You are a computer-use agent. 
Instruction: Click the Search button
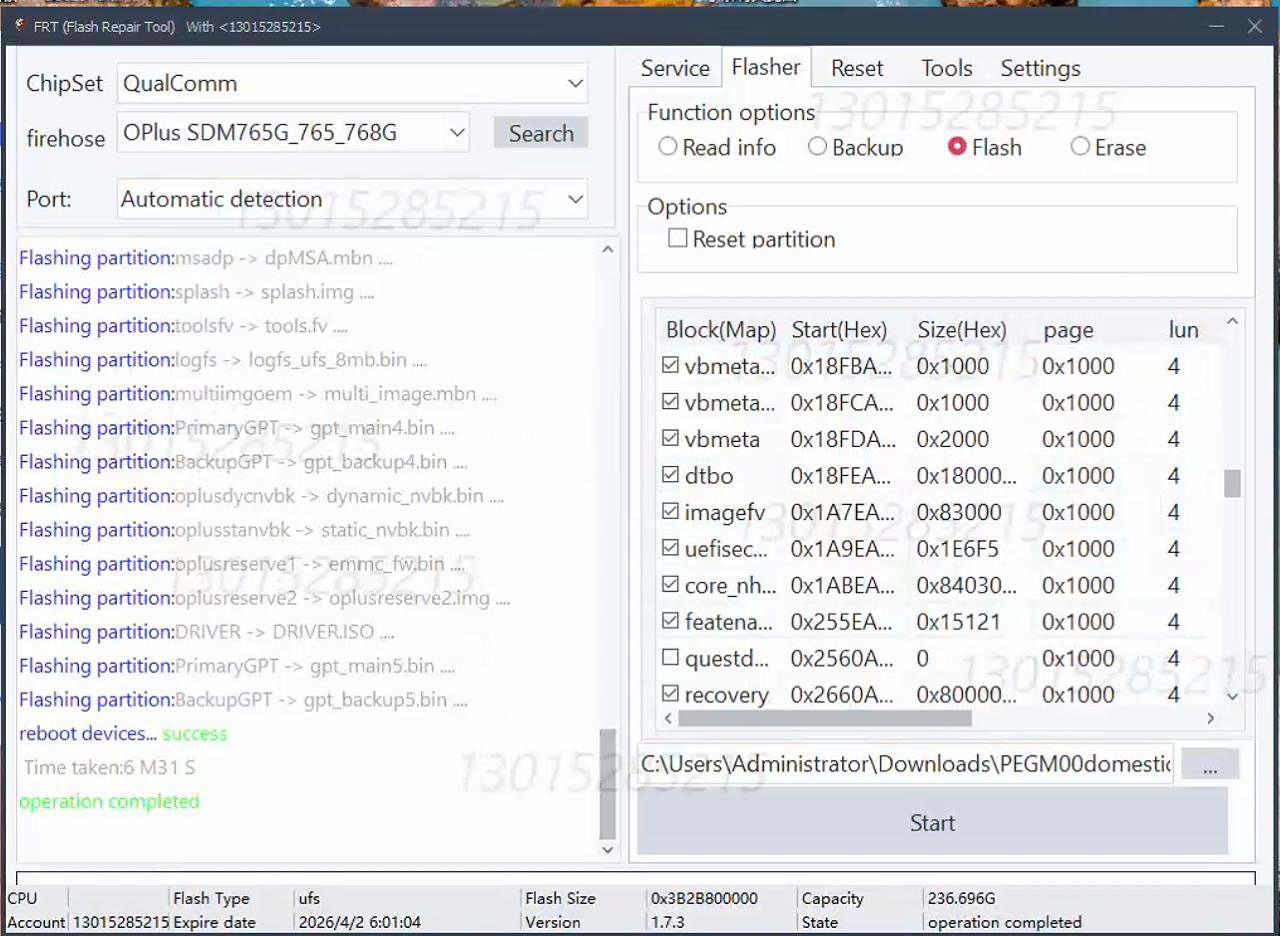tap(541, 133)
